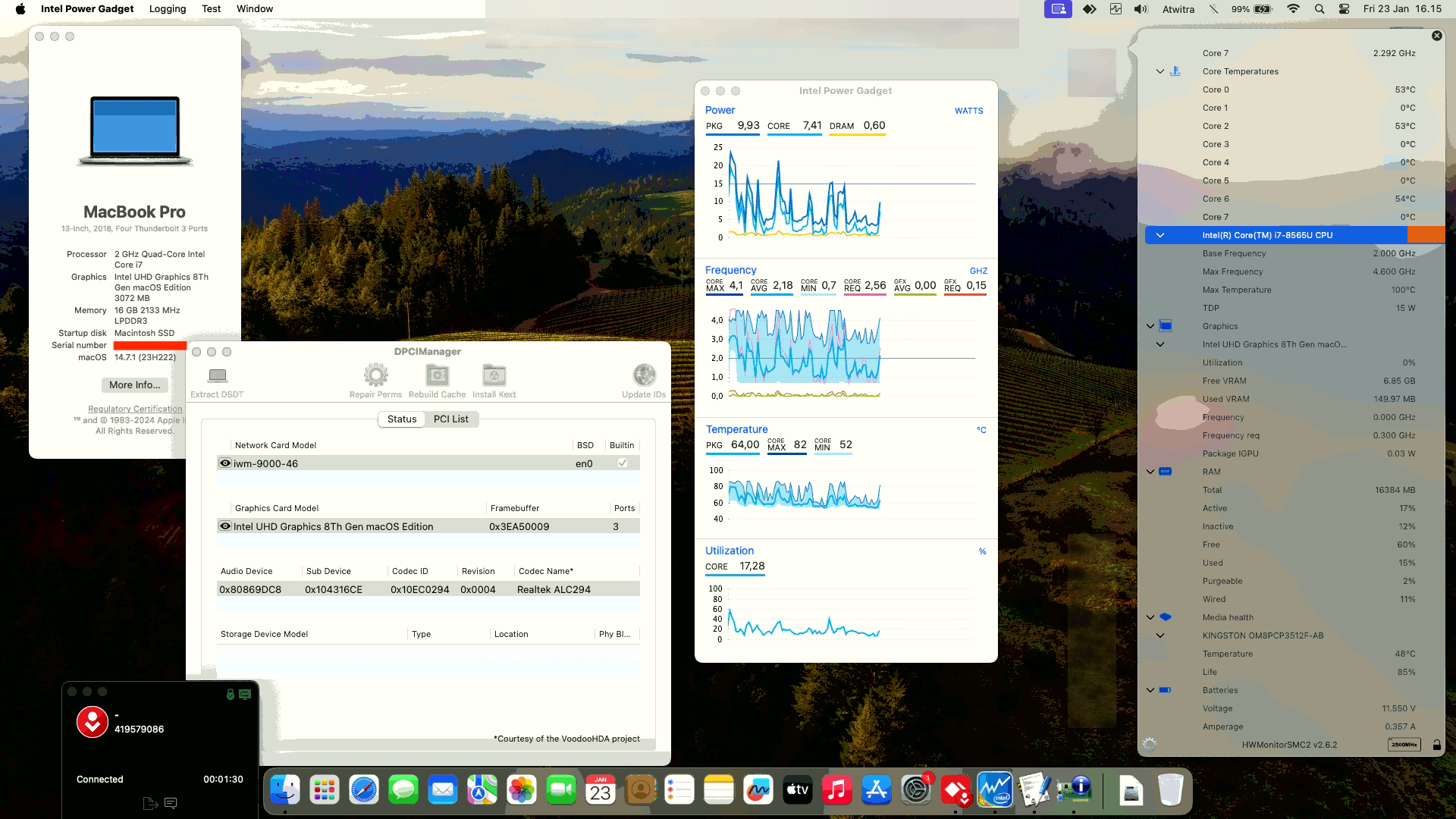Select the Realtek ALC294 codec row
This screenshot has width=1456, height=819.
pyautogui.click(x=428, y=589)
